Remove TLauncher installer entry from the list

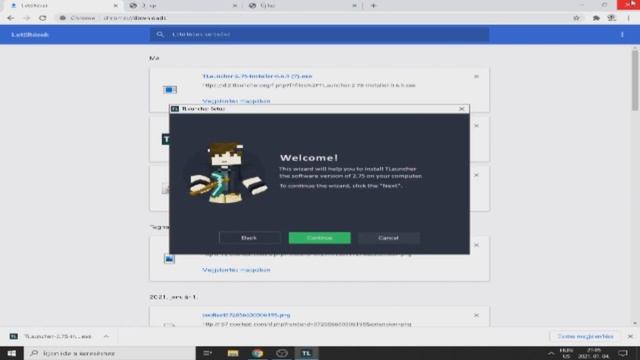tap(476, 76)
